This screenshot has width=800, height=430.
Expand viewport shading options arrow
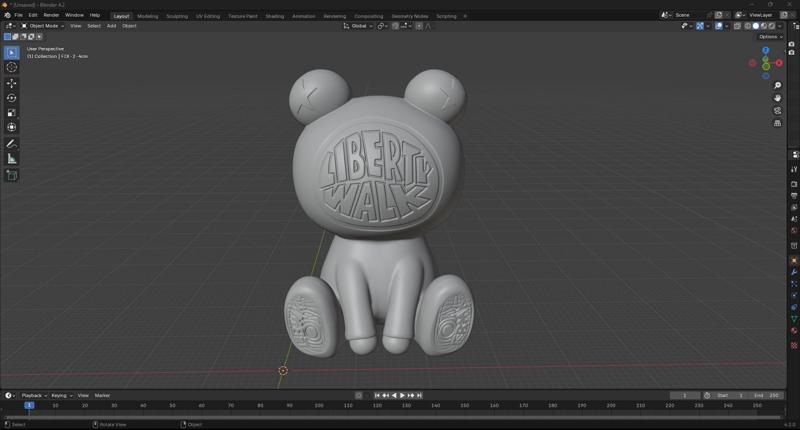click(780, 26)
